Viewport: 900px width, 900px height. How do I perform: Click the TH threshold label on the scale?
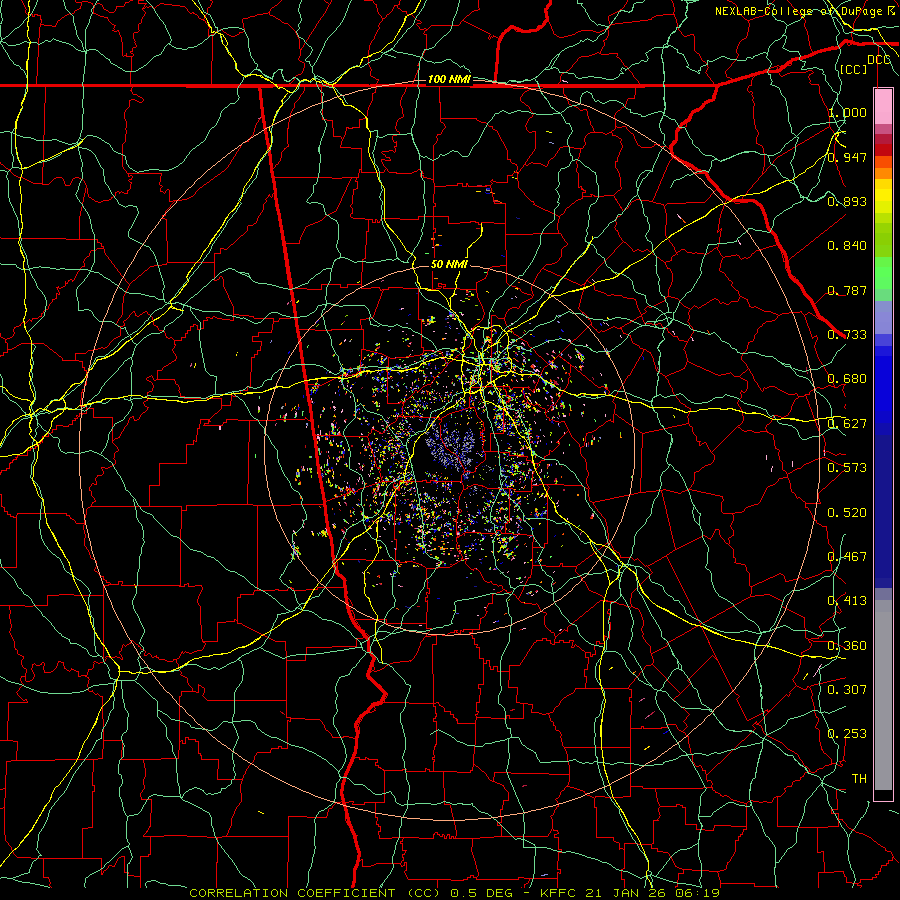pos(859,779)
